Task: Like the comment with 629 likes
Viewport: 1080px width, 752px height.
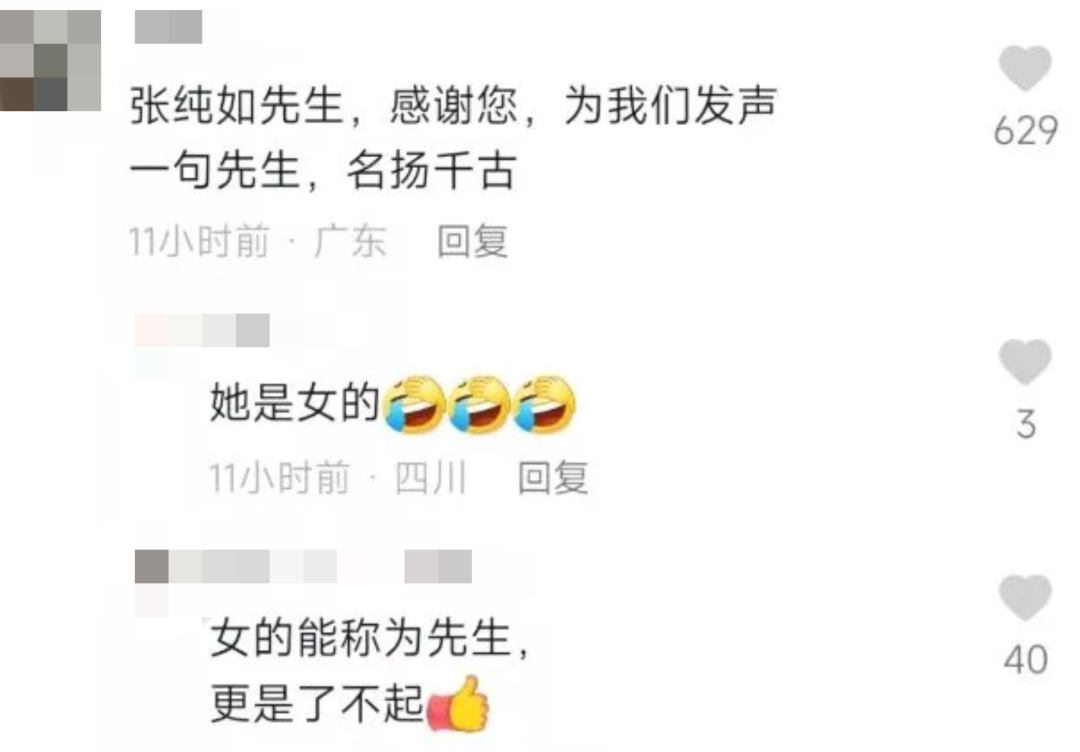Action: pyautogui.click(x=1025, y=67)
